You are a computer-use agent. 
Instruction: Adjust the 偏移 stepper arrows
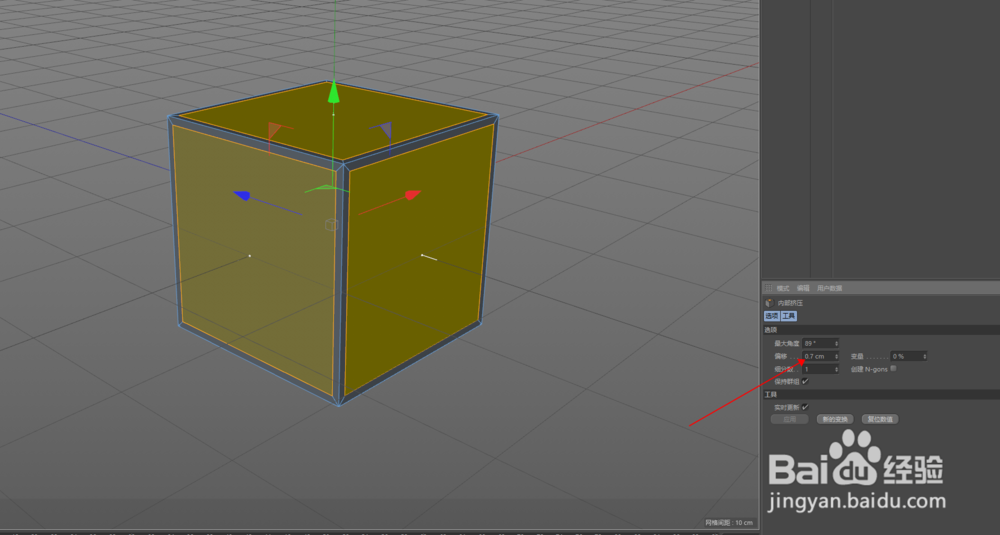pyautogui.click(x=836, y=356)
